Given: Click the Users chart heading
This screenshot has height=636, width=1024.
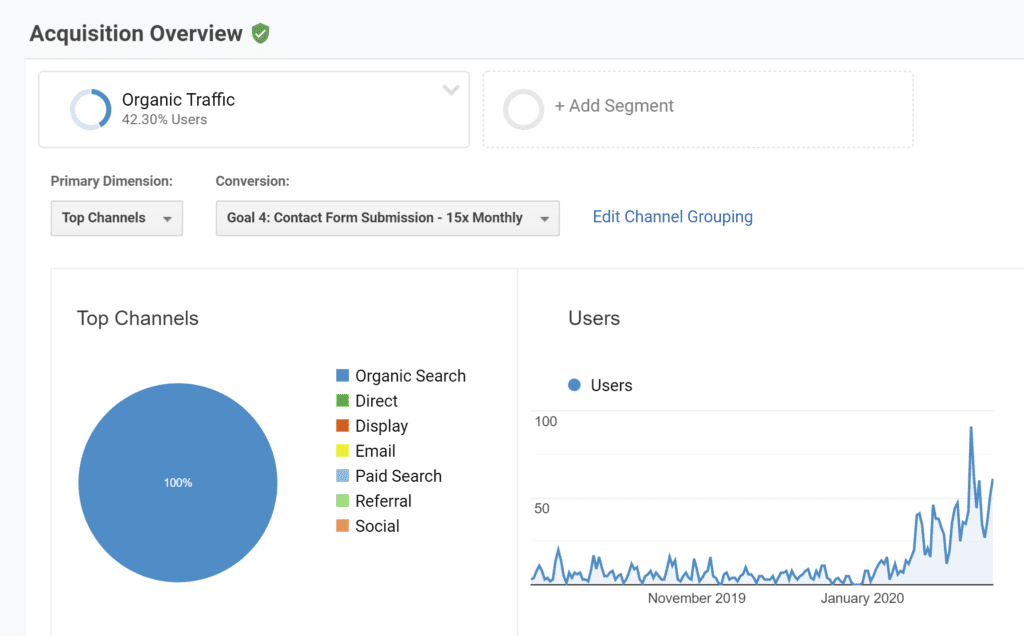Looking at the screenshot, I should click(594, 318).
